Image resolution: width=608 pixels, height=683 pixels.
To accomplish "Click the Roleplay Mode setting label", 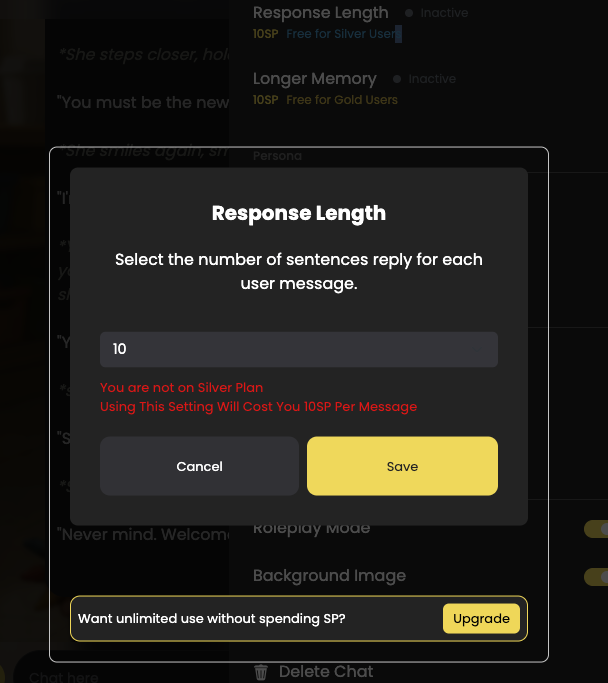I will click(311, 528).
